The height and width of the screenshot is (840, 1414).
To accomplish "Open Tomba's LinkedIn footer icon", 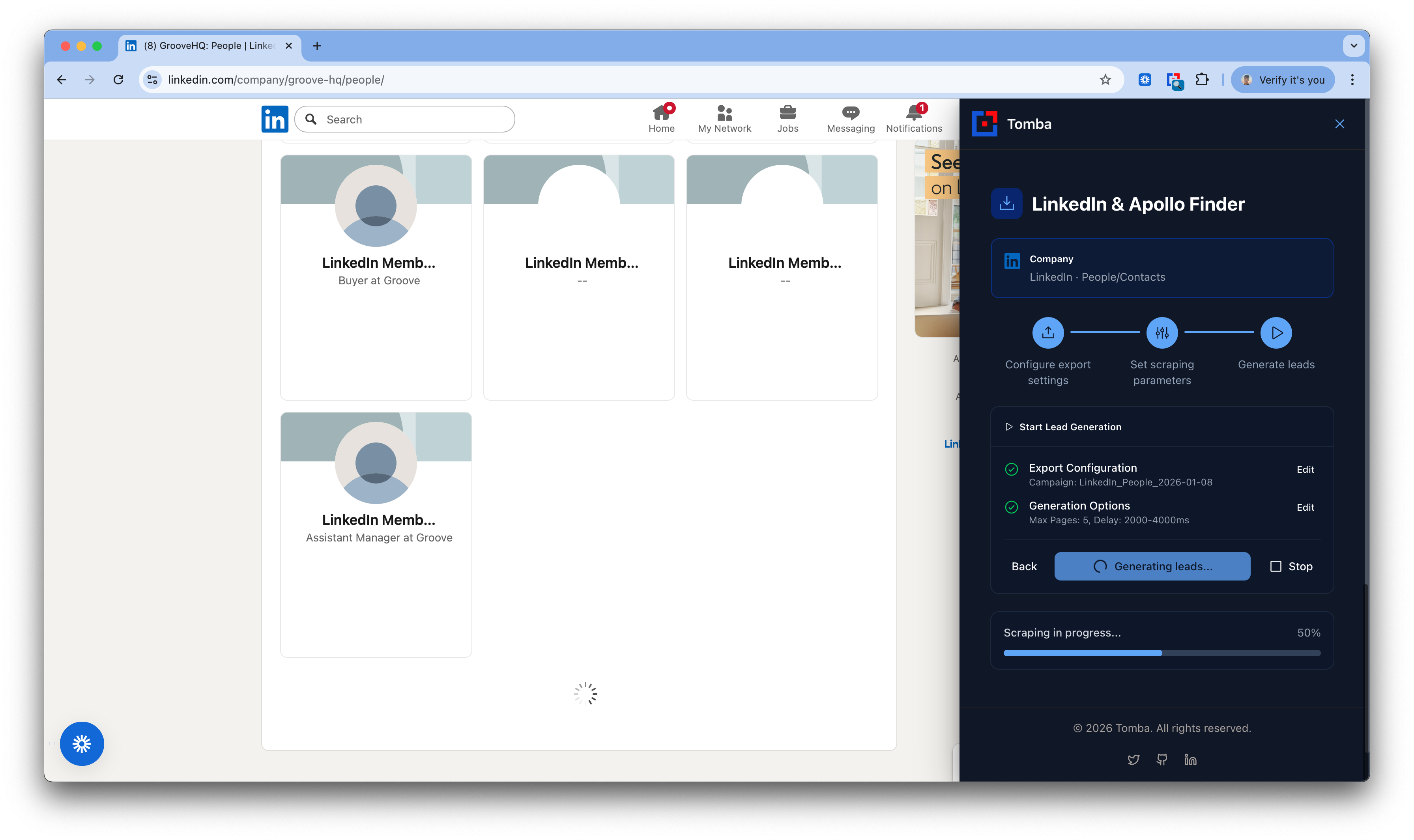I will pyautogui.click(x=1190, y=760).
